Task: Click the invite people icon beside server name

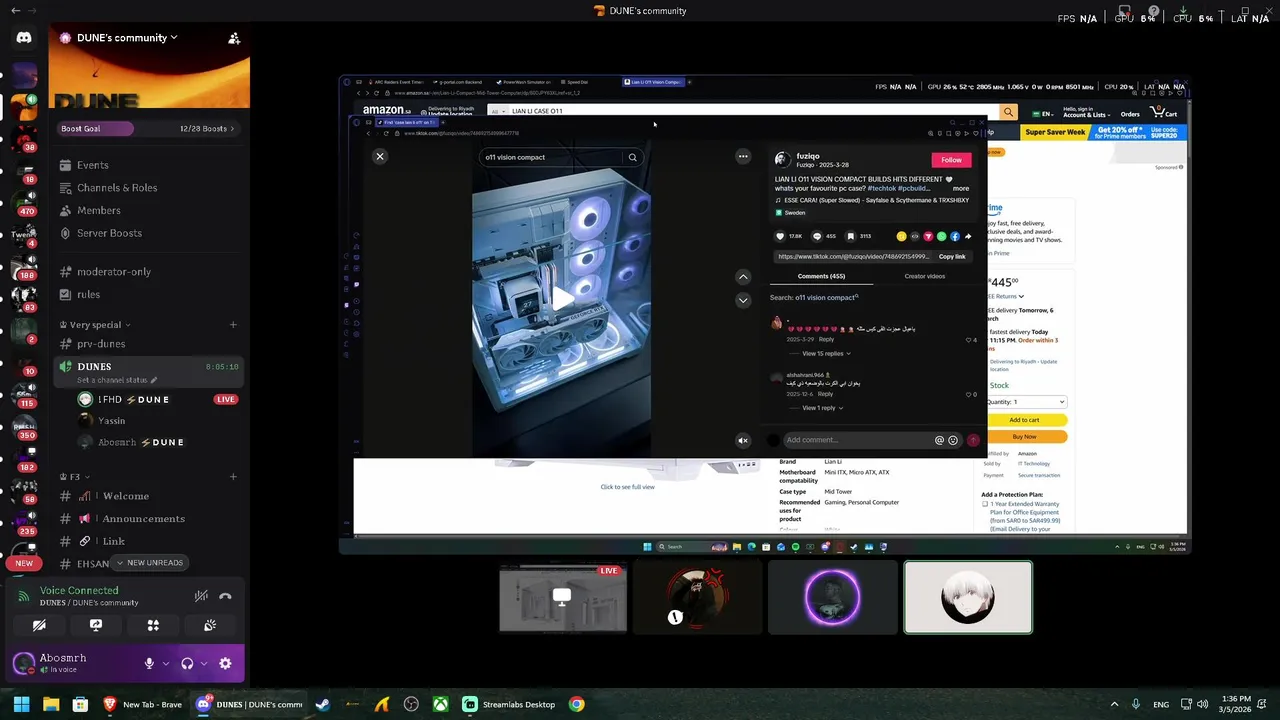Action: (233, 38)
